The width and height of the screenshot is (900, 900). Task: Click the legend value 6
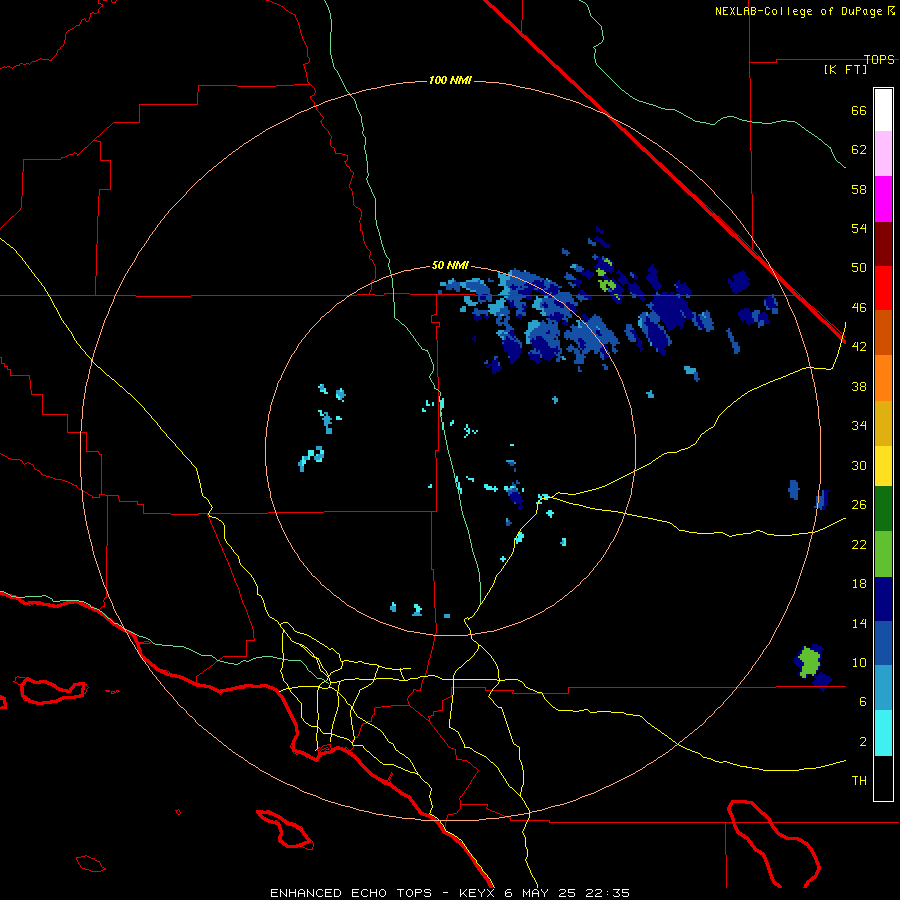click(863, 702)
